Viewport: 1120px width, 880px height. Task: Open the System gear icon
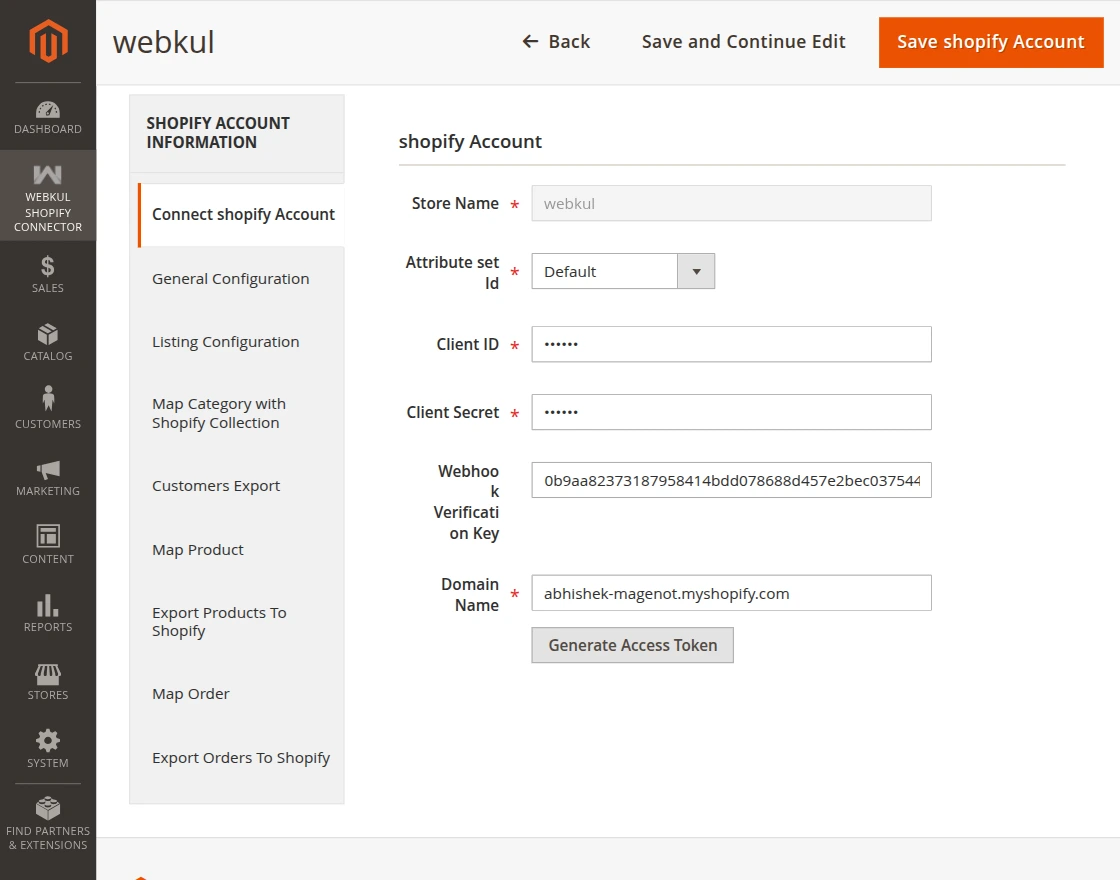[x=48, y=741]
